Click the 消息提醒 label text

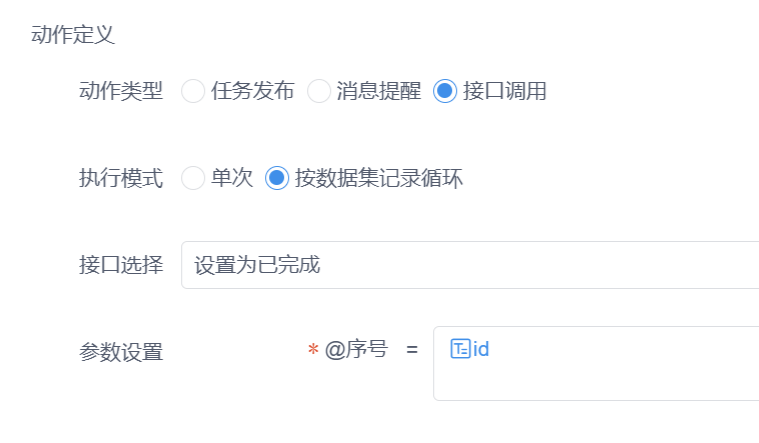tap(379, 91)
